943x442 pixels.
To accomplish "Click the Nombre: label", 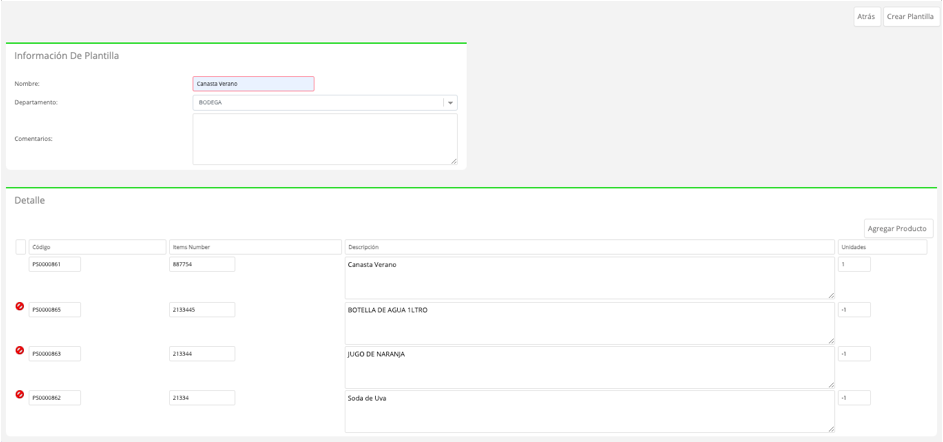I will [x=27, y=84].
